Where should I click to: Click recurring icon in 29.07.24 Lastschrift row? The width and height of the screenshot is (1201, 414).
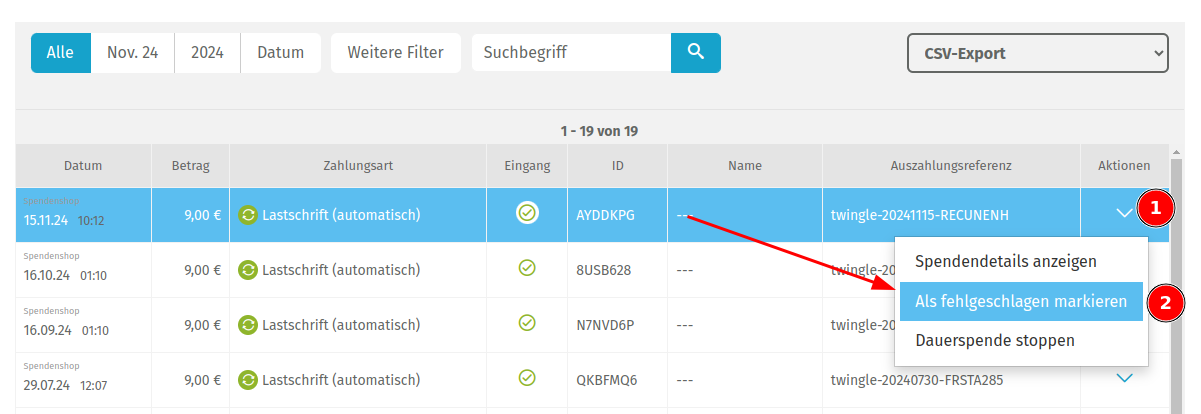[x=248, y=380]
